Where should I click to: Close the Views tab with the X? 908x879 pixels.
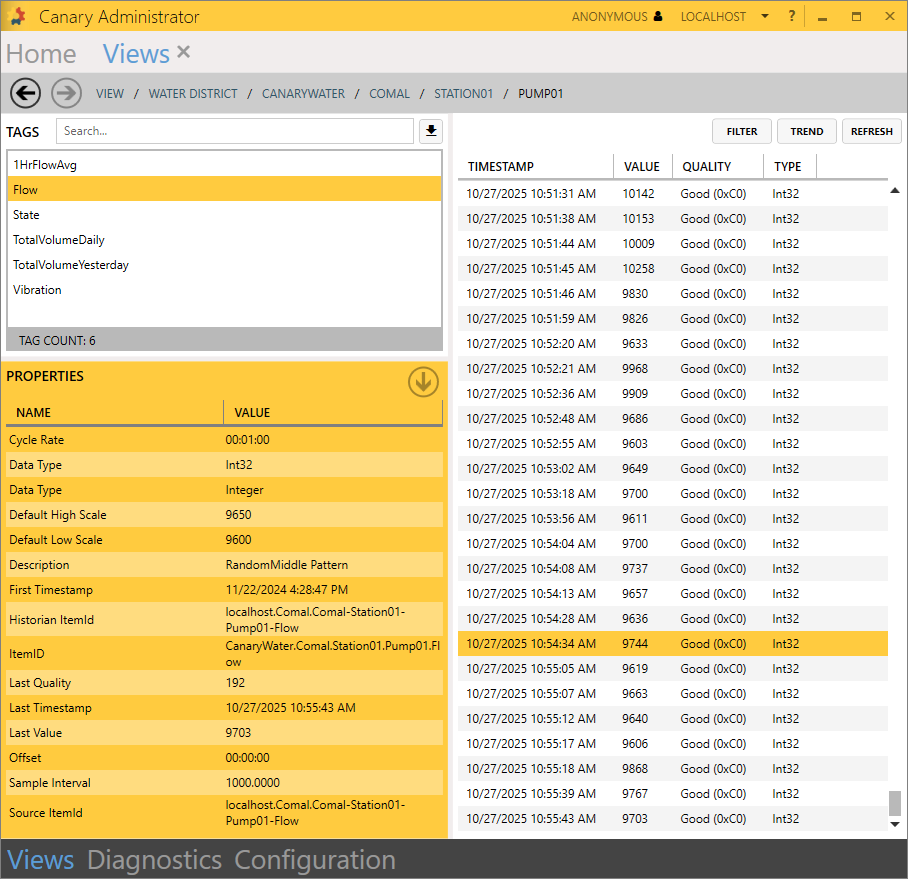point(183,52)
